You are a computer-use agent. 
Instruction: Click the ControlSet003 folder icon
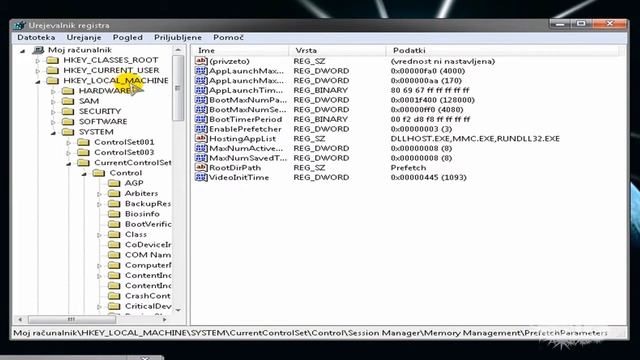coord(83,152)
